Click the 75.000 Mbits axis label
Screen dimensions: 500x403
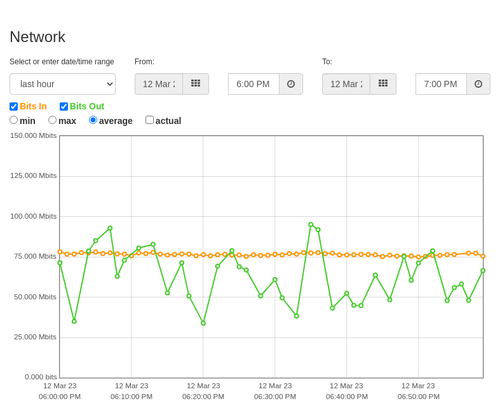click(35, 256)
